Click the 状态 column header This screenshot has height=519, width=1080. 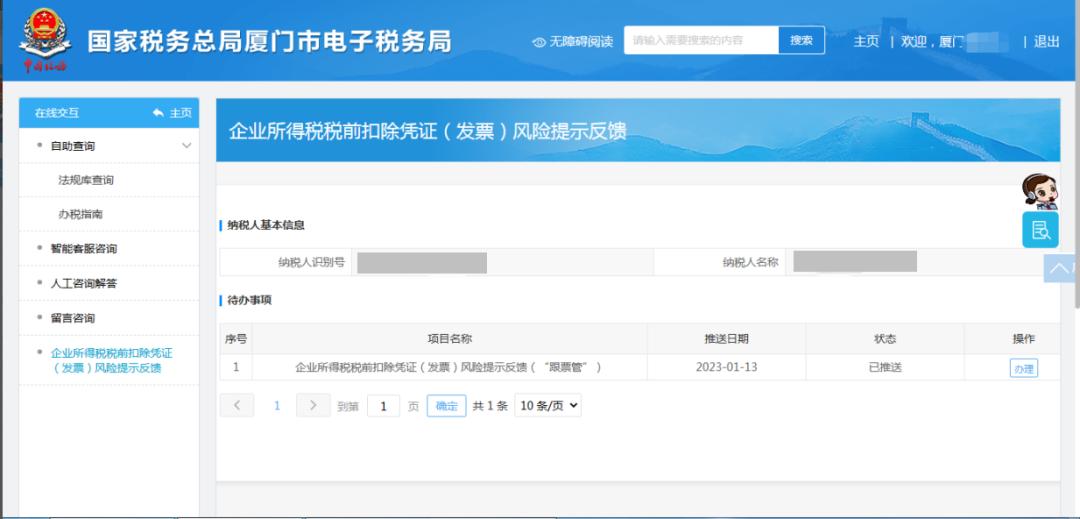coord(885,339)
